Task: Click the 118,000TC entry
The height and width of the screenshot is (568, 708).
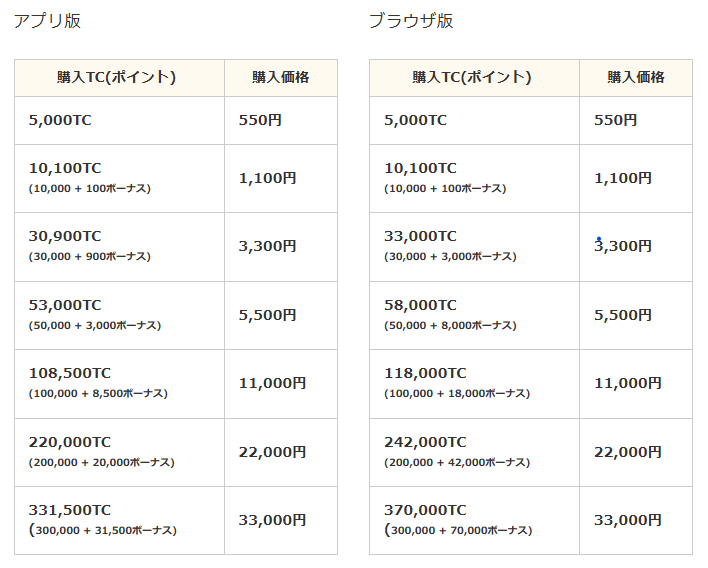Action: (x=425, y=373)
